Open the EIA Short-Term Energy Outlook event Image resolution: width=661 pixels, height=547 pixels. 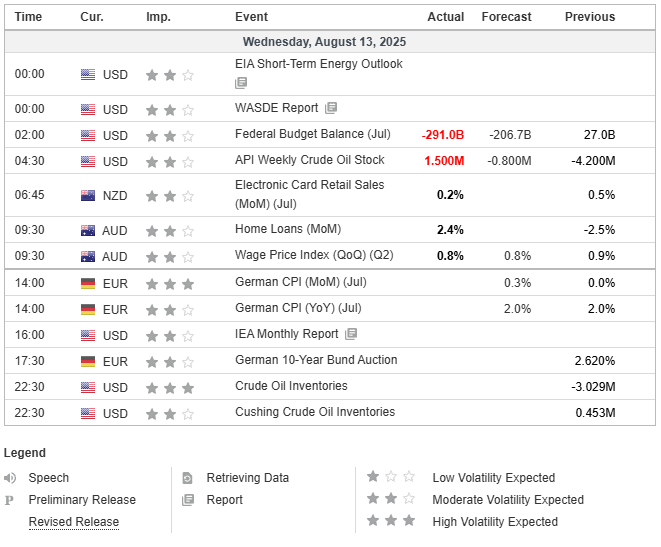(319, 64)
